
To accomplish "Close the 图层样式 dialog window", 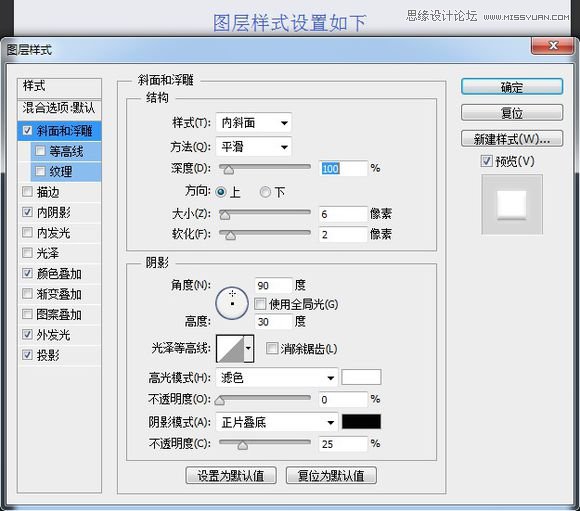I will (x=553, y=46).
